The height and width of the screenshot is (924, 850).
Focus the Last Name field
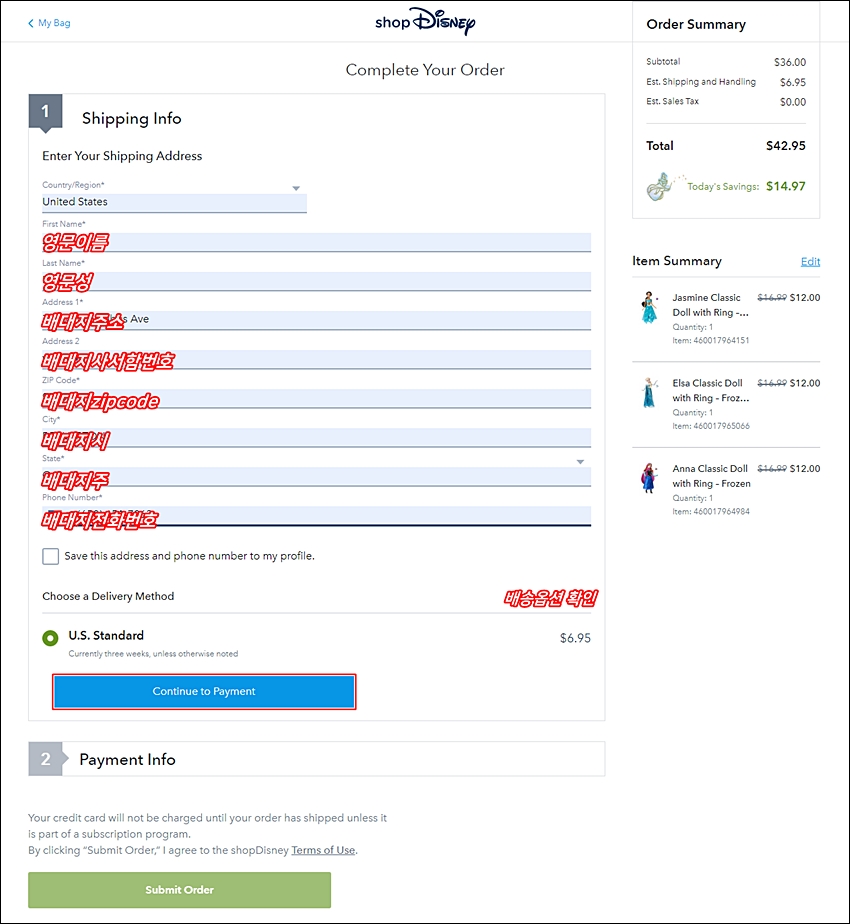[x=317, y=281]
